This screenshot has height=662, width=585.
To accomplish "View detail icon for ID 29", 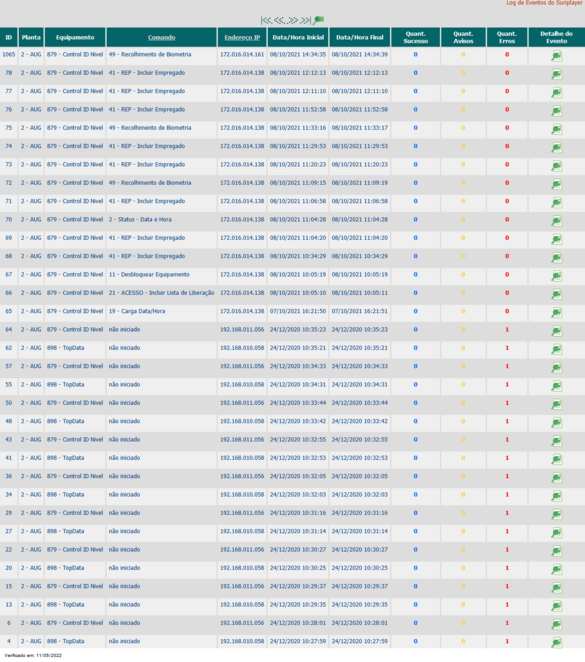I will tap(557, 514).
